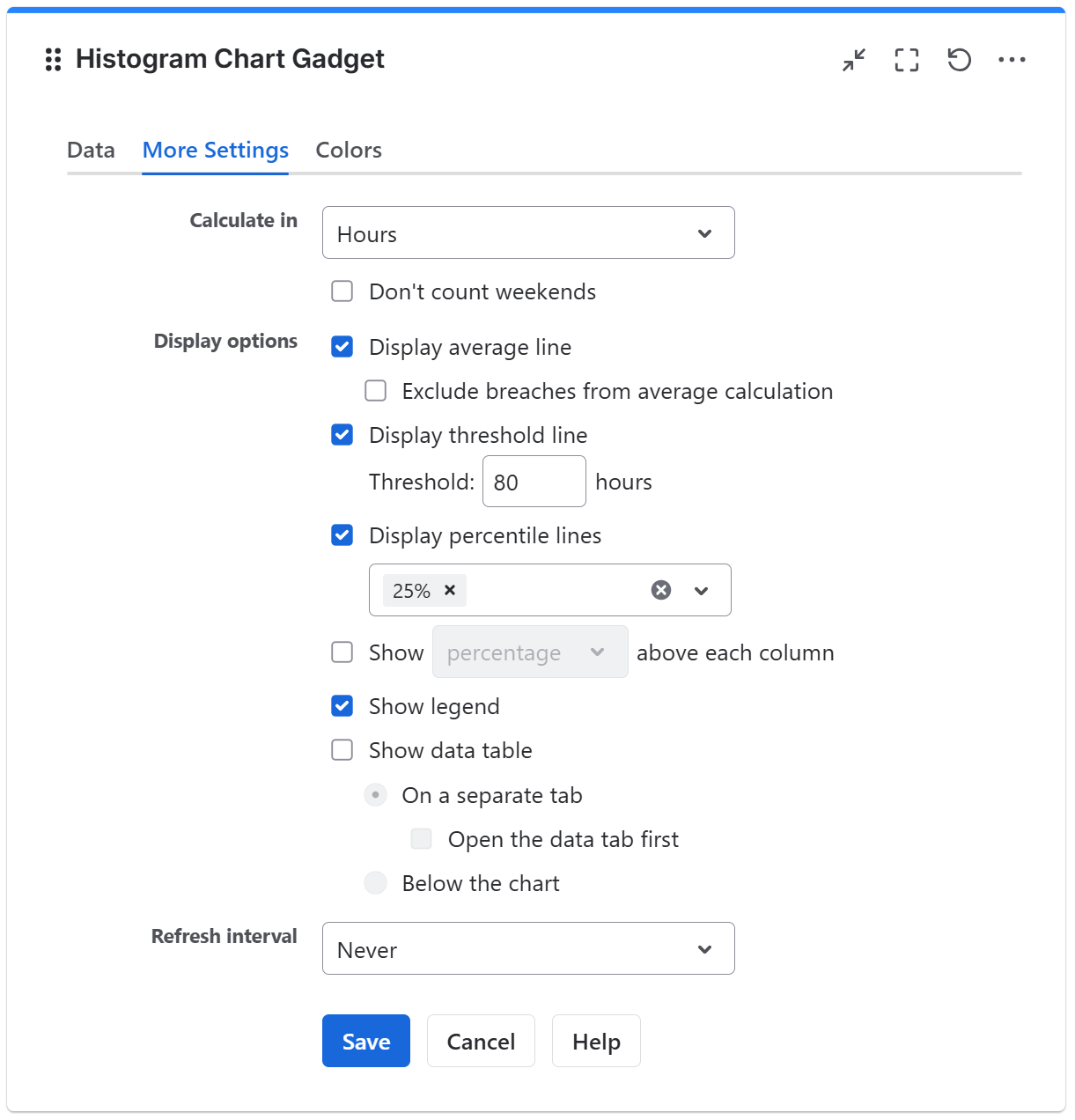Open the Help button
The image size is (1075, 1120).
pos(596,1041)
